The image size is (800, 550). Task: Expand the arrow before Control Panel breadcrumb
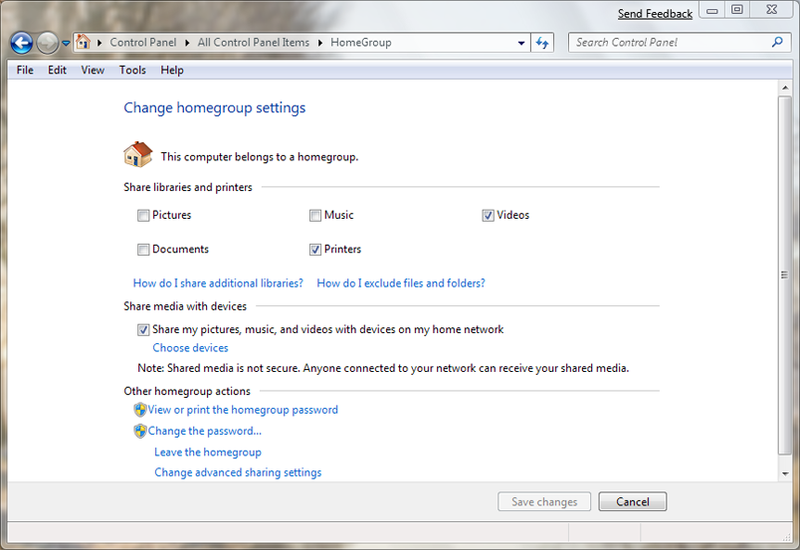[99, 42]
